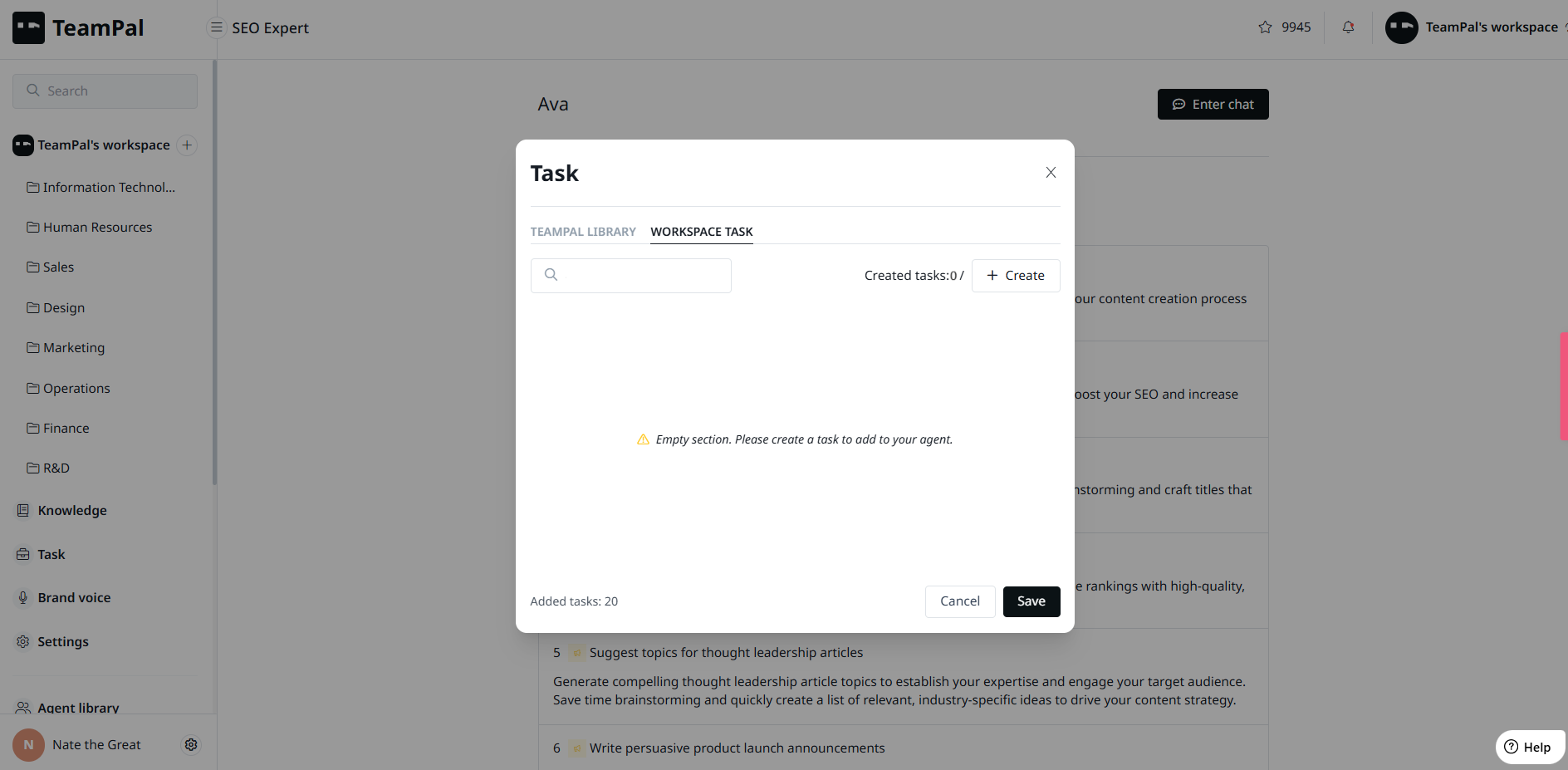The height and width of the screenshot is (770, 1568).
Task: Click the Brand voice microphone icon
Action: 23,598
